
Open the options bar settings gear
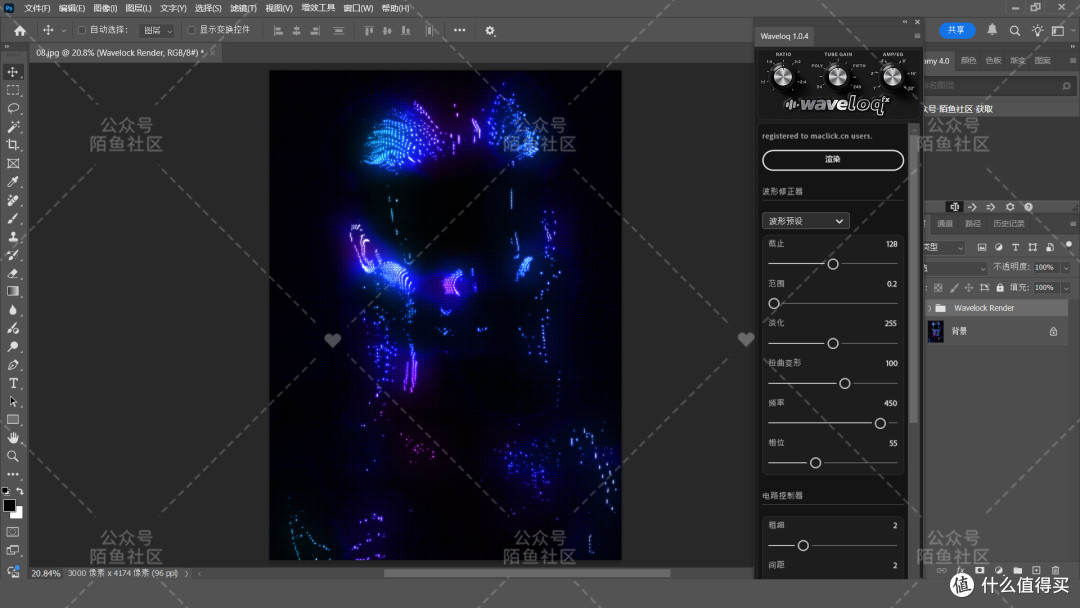490,30
